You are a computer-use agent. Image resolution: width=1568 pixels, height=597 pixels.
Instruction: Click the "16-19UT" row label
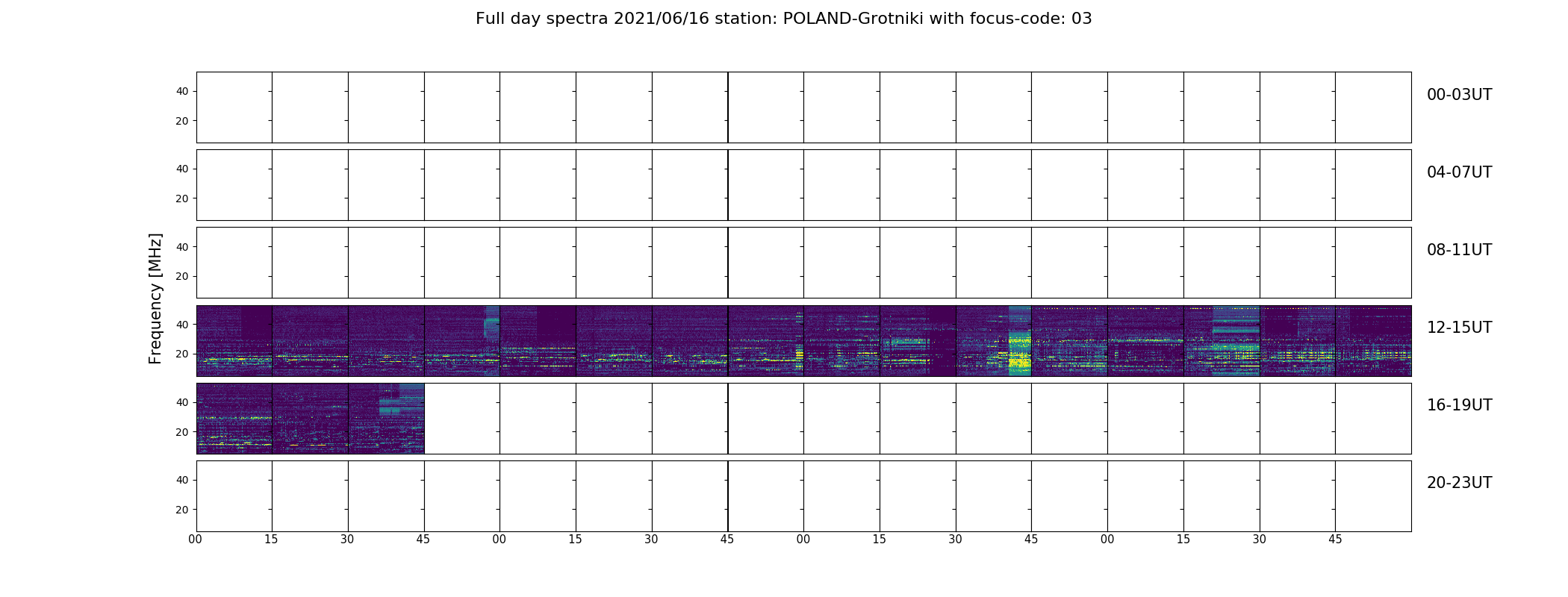click(1459, 405)
